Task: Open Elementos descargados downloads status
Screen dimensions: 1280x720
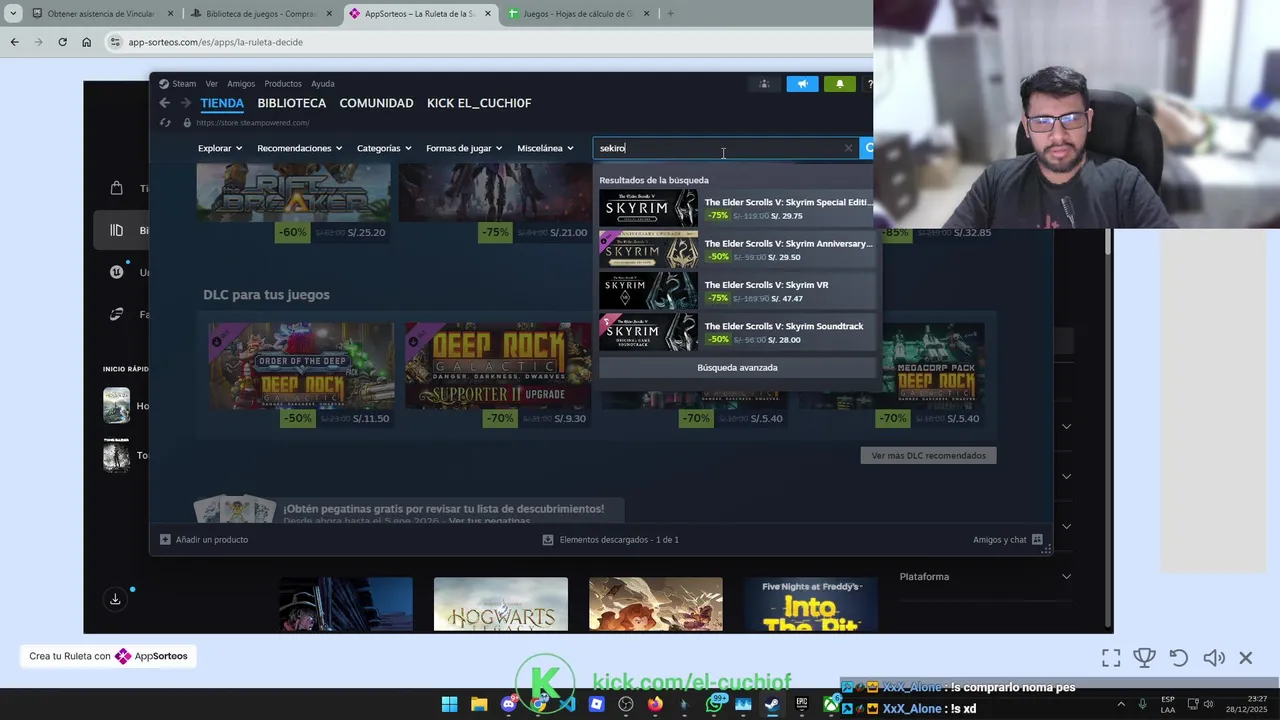Action: (x=610, y=540)
